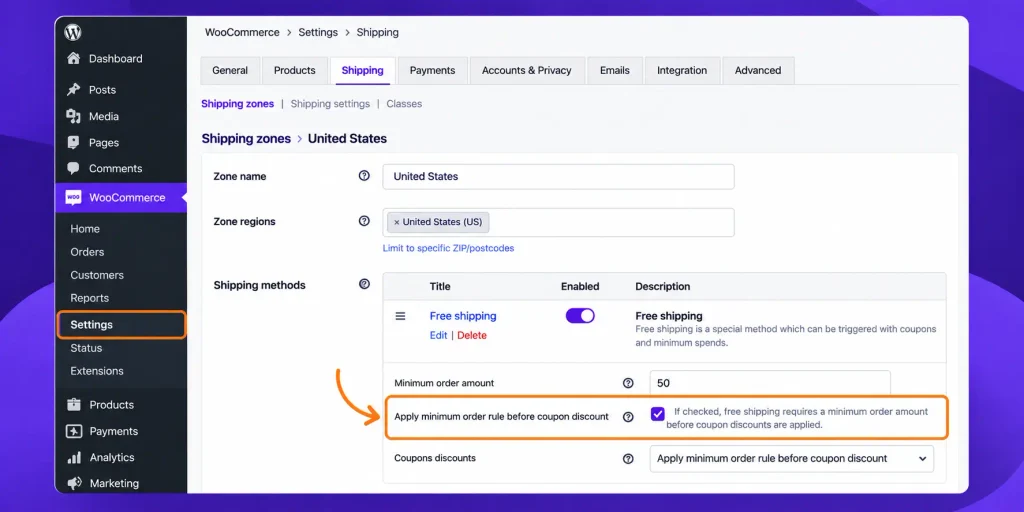Switch to the General tab
Viewport: 1024px width, 512px height.
[x=230, y=71]
